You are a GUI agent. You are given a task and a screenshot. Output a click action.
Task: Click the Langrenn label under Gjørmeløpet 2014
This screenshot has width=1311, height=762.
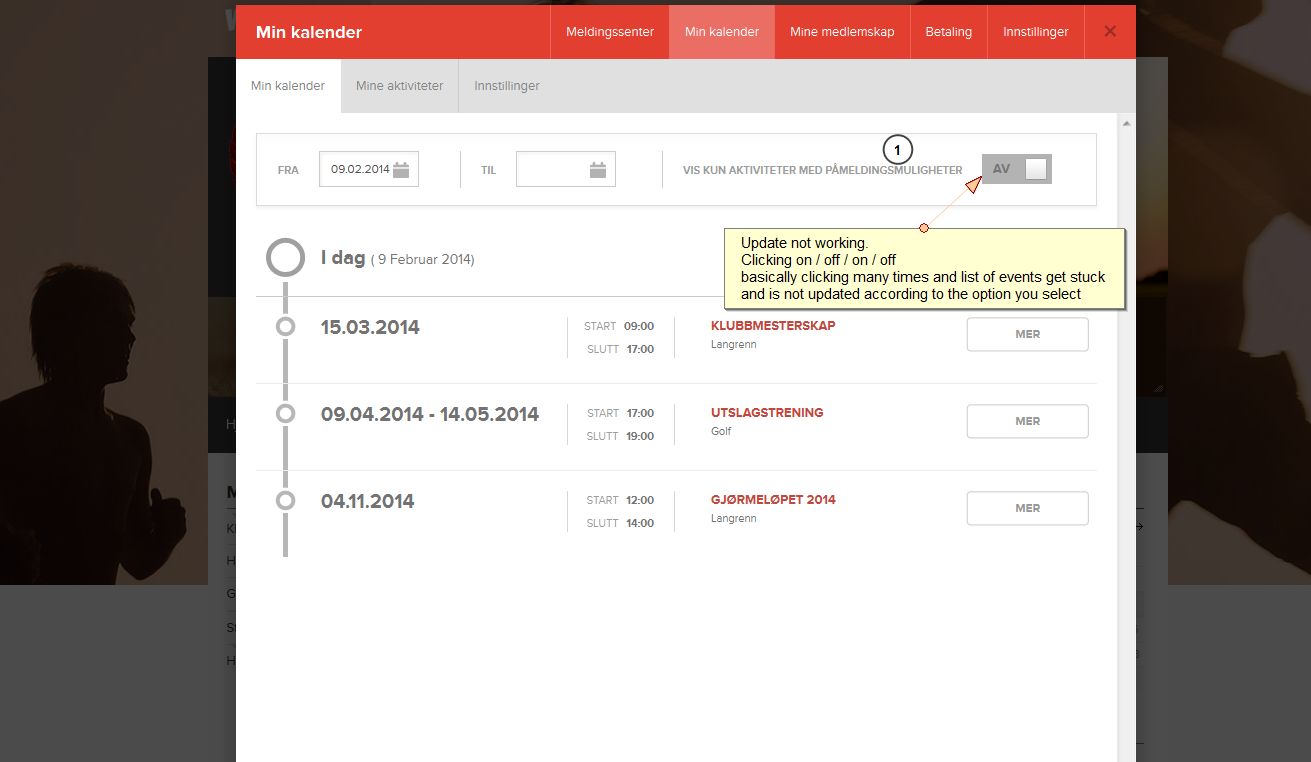click(734, 519)
